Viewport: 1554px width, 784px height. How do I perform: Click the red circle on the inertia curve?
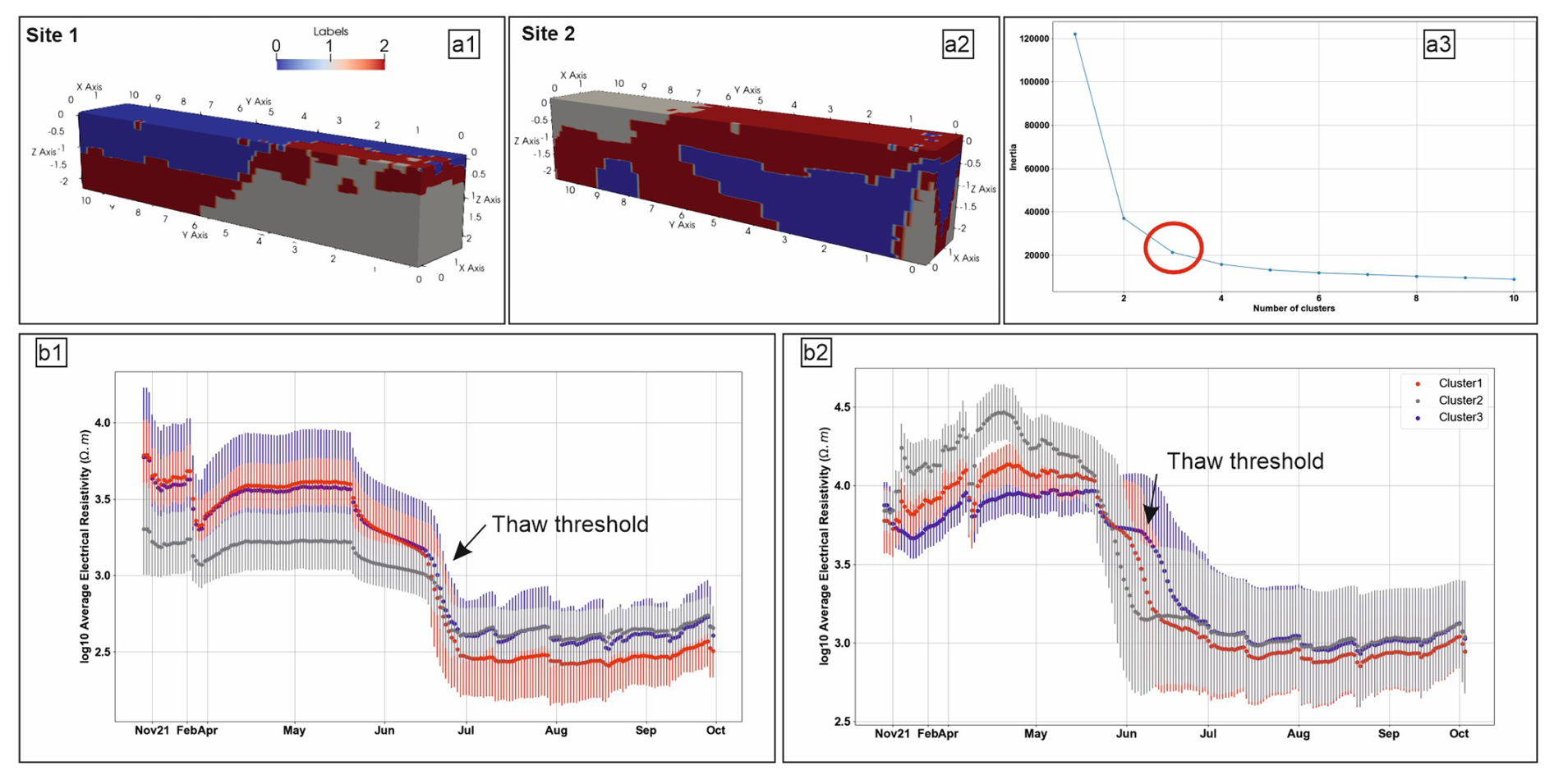[x=1173, y=248]
